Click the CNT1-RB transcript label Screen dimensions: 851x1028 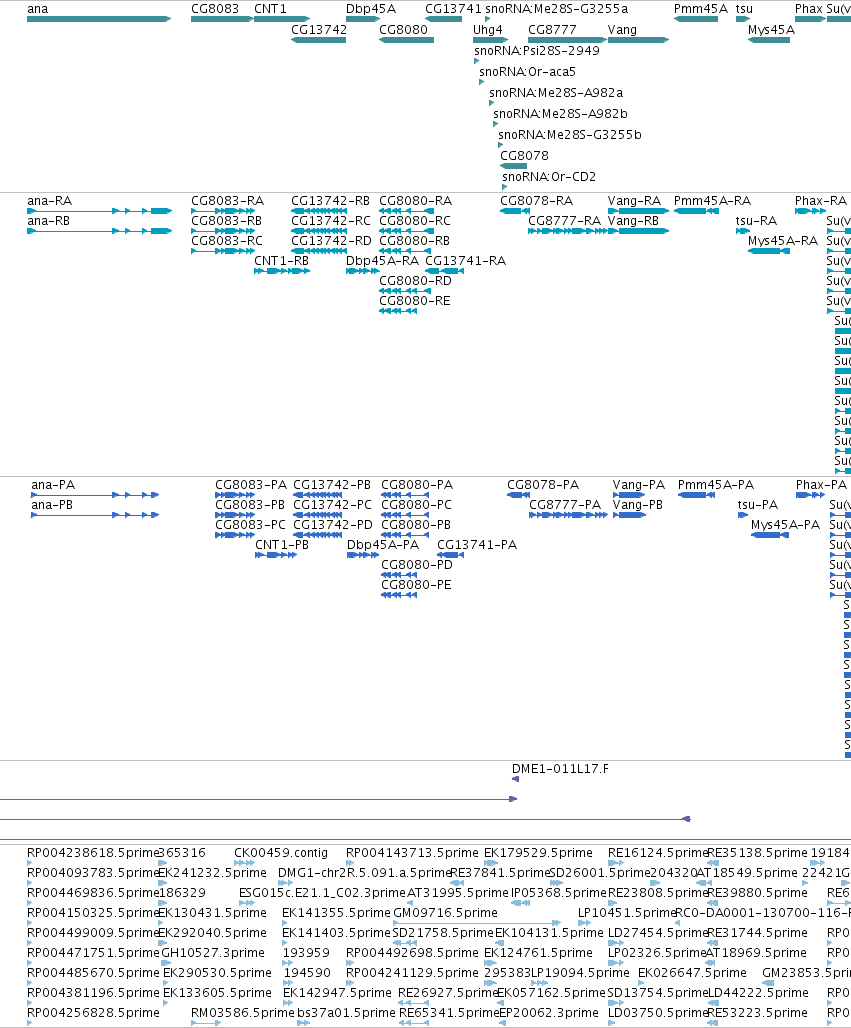click(281, 261)
